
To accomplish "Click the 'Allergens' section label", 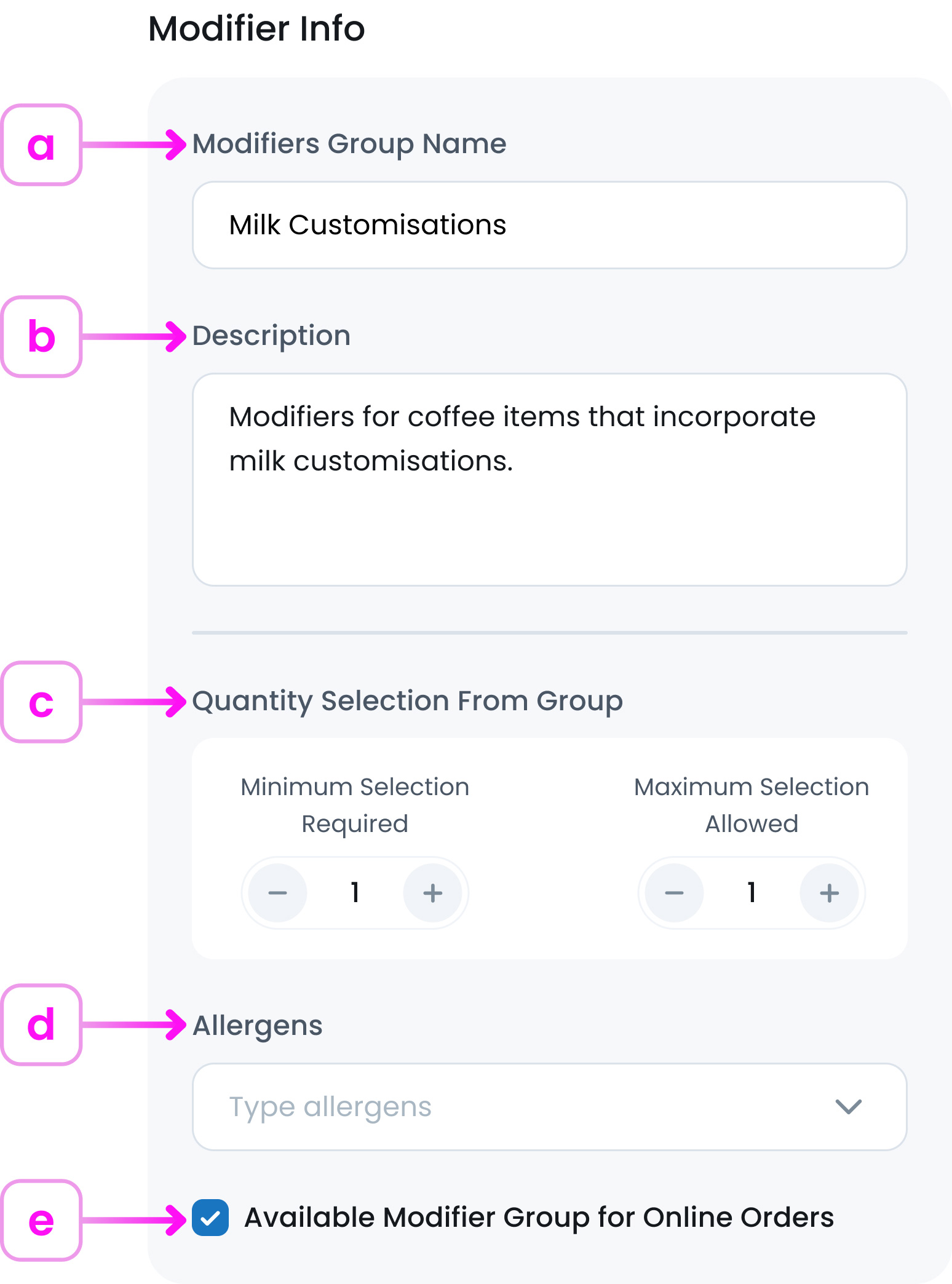I will pos(257,1026).
